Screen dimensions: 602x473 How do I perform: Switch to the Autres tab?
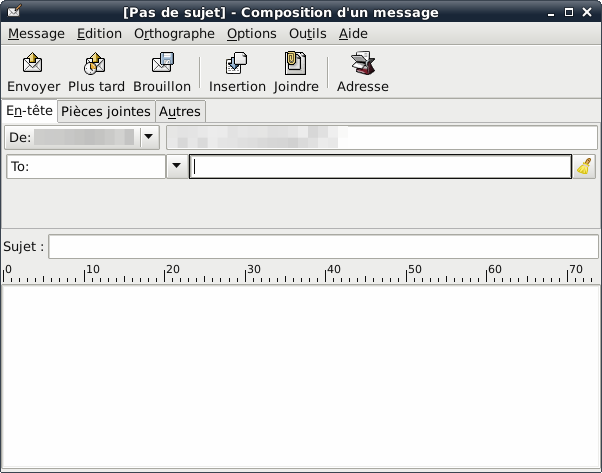coord(180,111)
